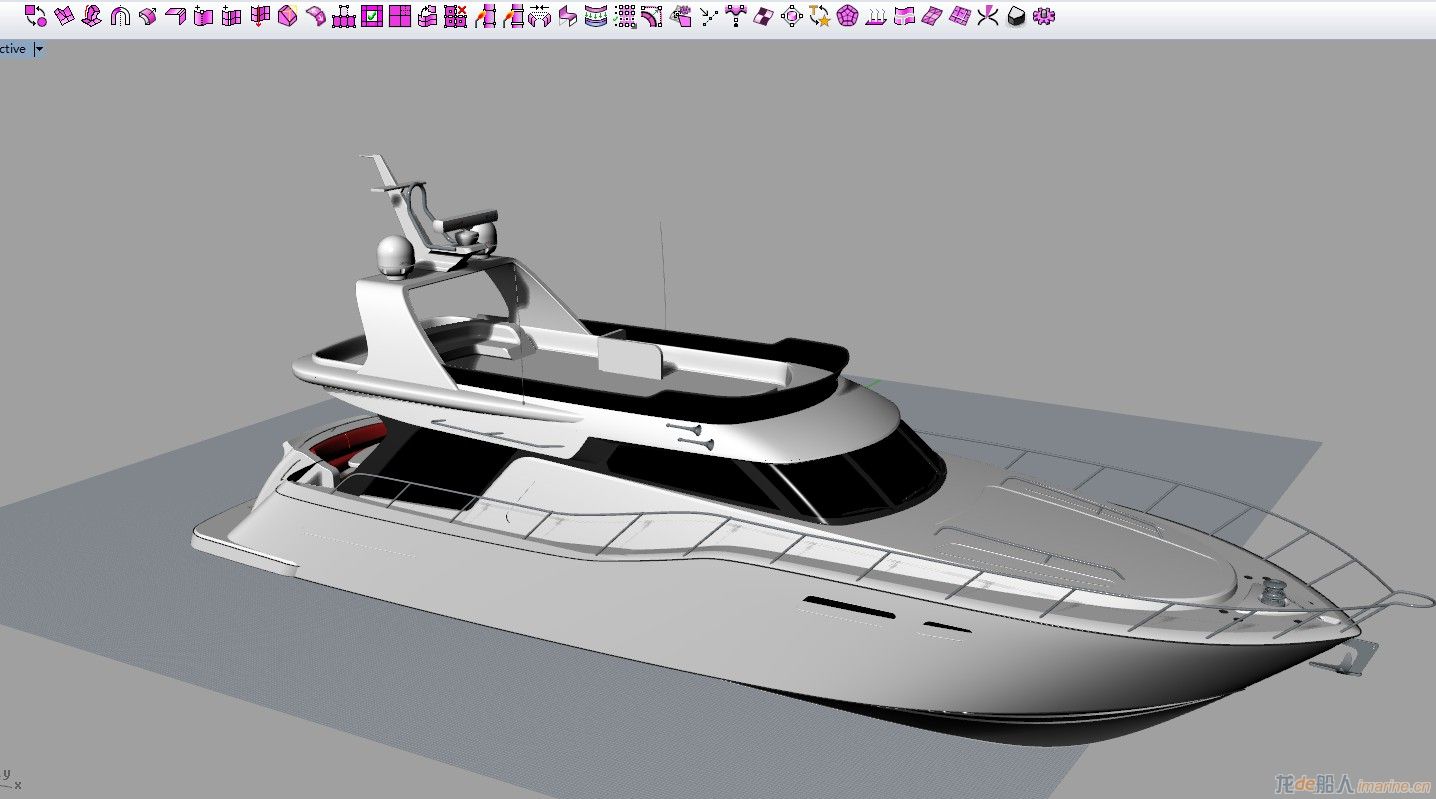The height and width of the screenshot is (799, 1436).
Task: Click the black and white box icon
Action: pyautogui.click(x=1016, y=16)
